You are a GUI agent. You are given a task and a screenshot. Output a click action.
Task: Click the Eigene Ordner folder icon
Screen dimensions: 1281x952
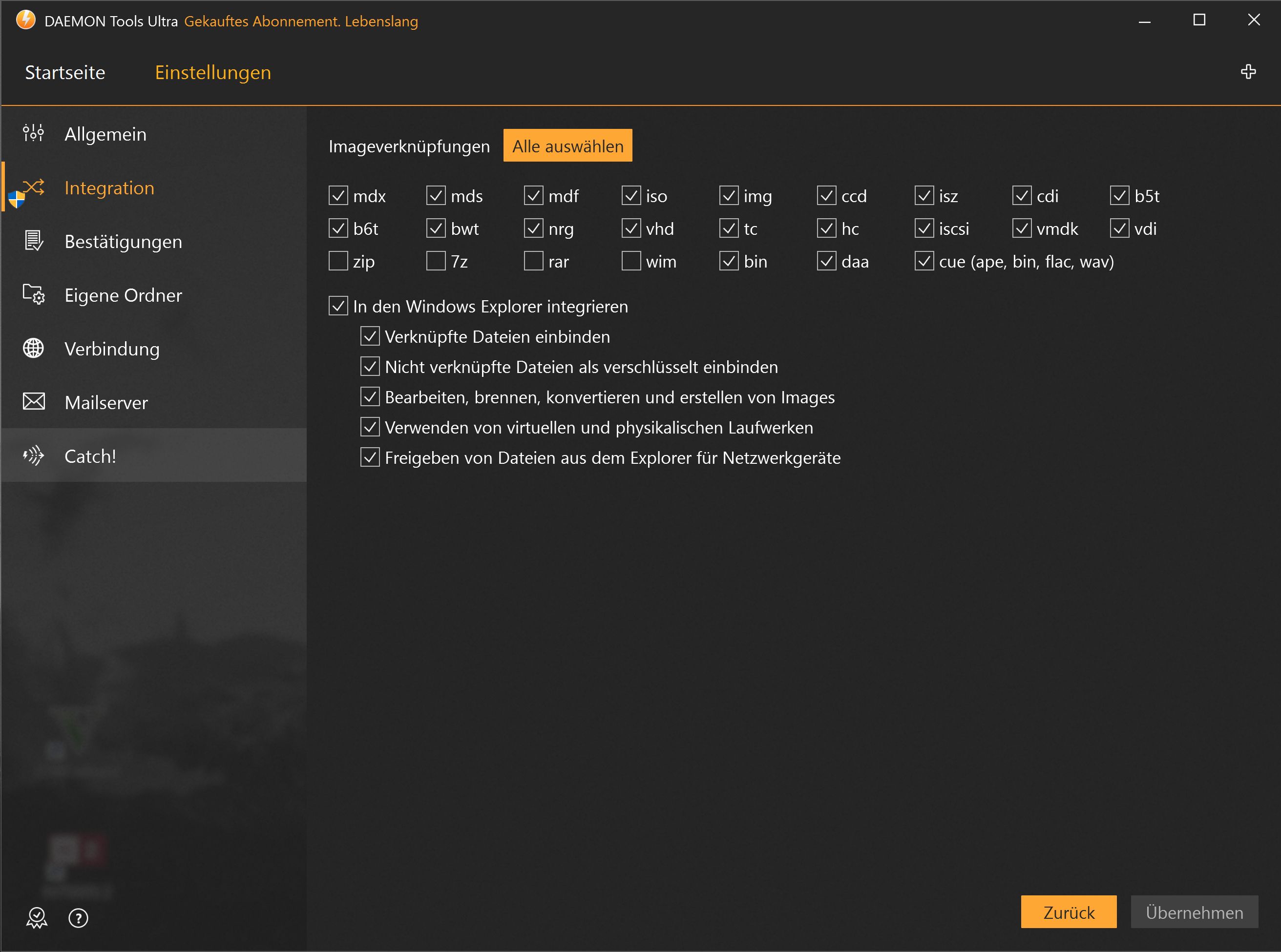coord(33,294)
